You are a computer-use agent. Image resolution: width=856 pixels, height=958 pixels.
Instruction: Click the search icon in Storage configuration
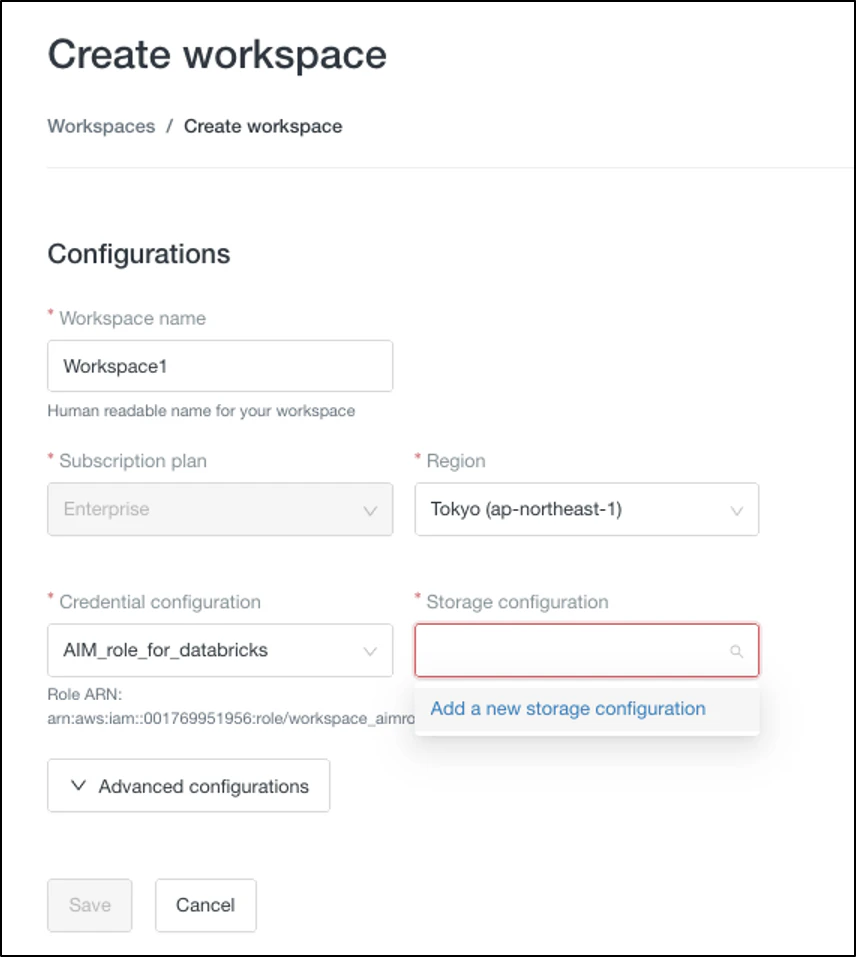(736, 652)
